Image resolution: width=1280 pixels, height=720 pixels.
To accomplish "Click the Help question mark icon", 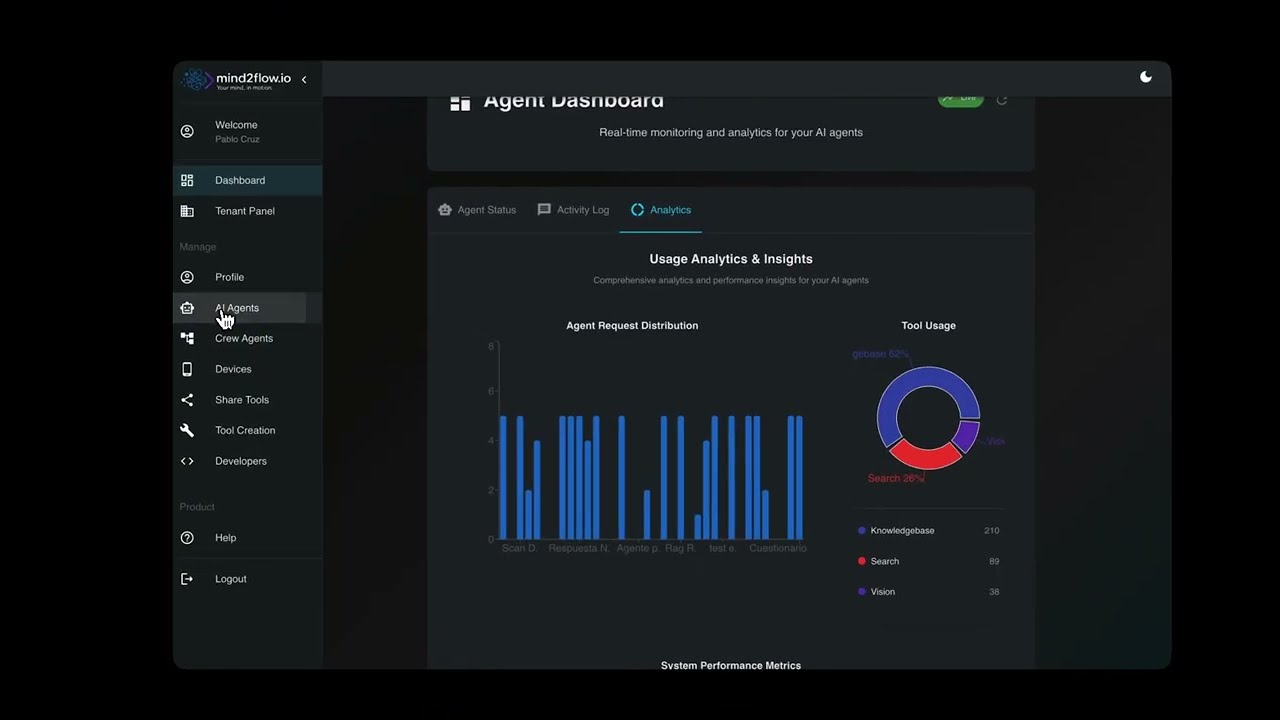I will coord(187,538).
